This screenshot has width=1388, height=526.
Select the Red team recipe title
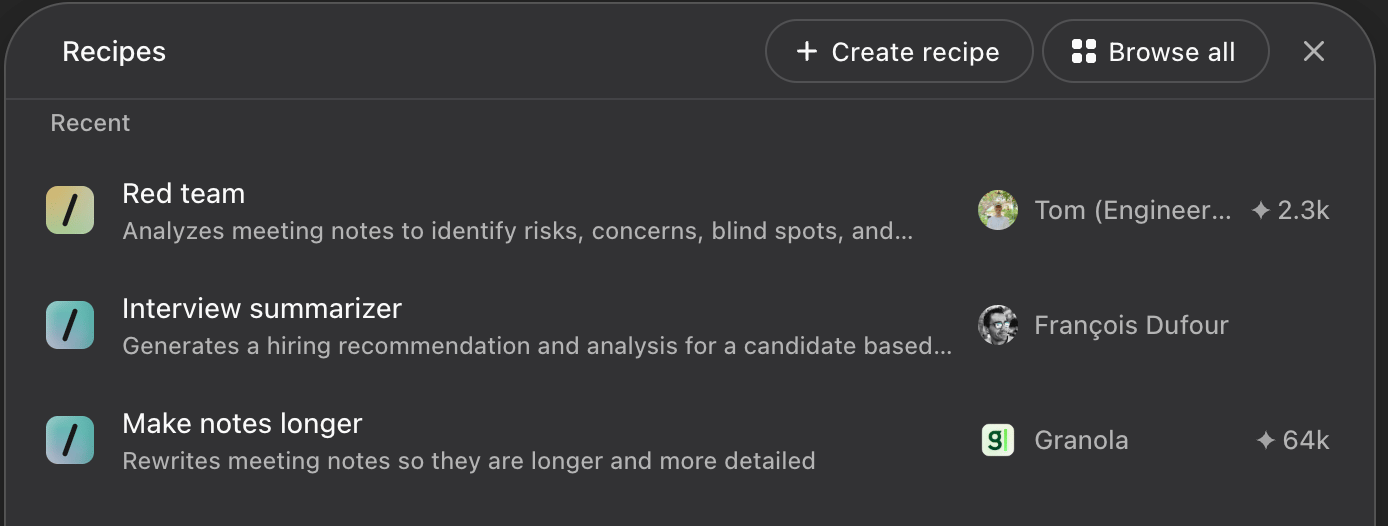[x=183, y=193]
